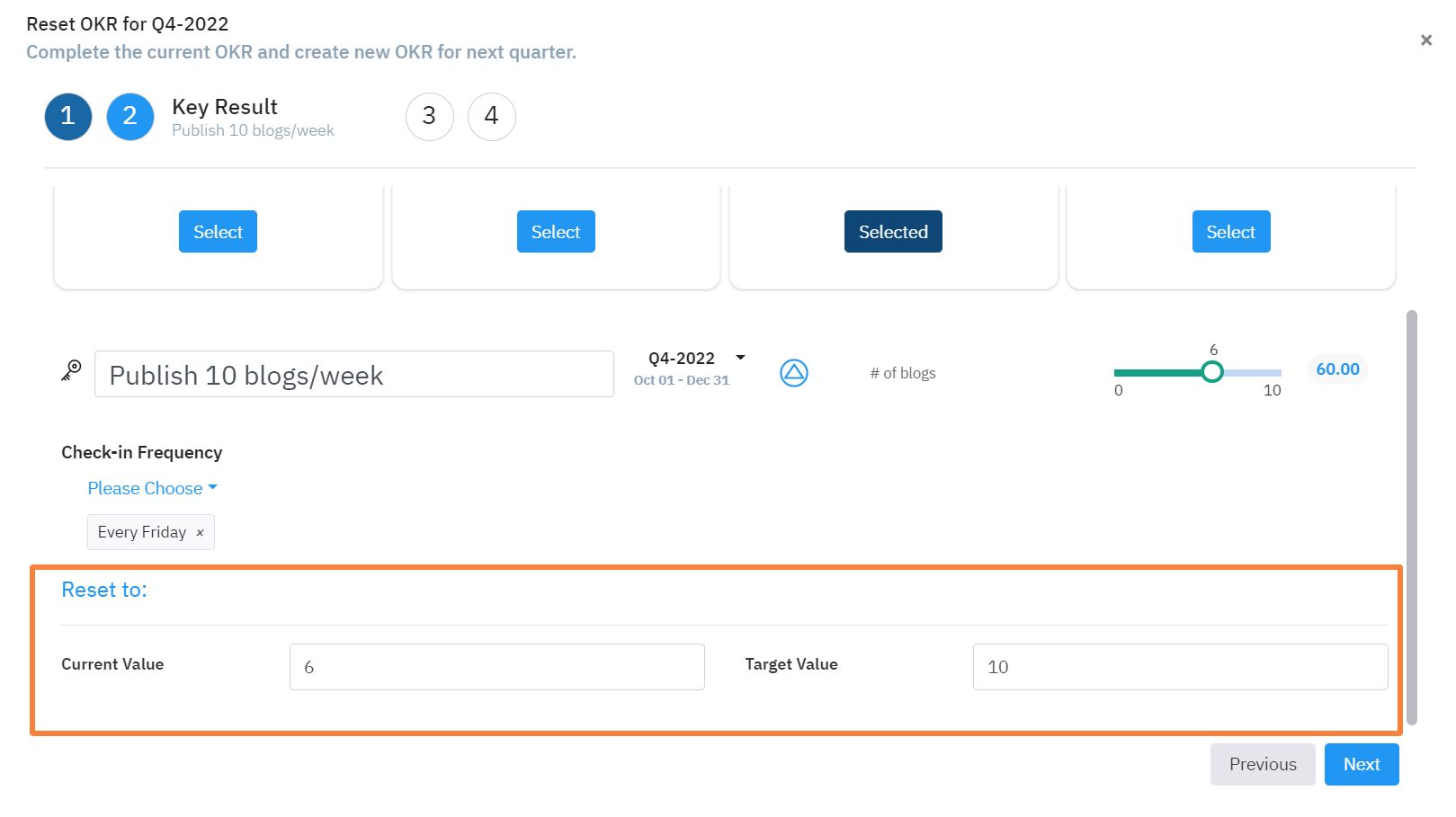Expand the Please Choose frequency dropdown
This screenshot has width=1456, height=817.
(152, 488)
